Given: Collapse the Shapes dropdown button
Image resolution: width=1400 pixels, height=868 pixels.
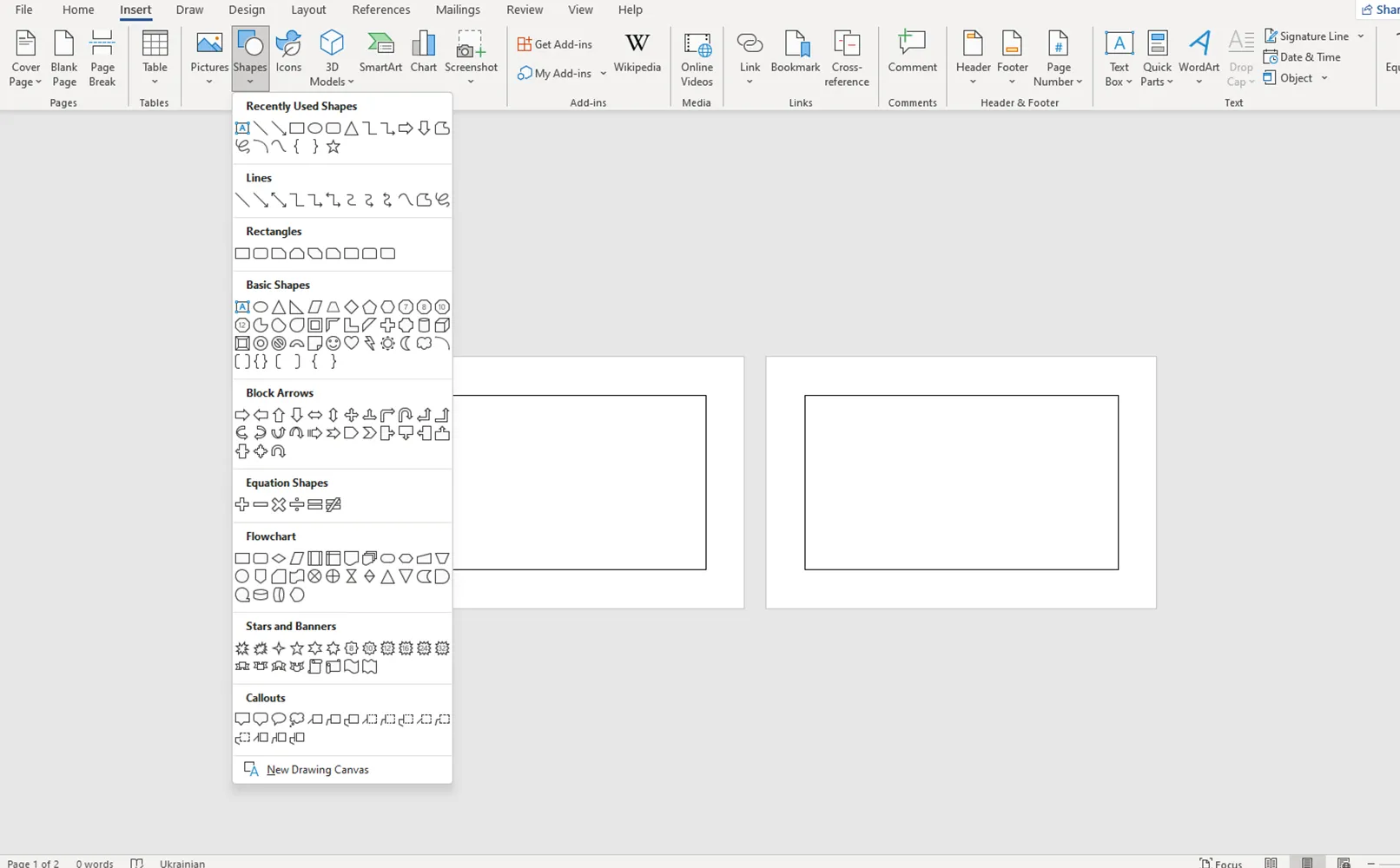Looking at the screenshot, I should point(250,59).
